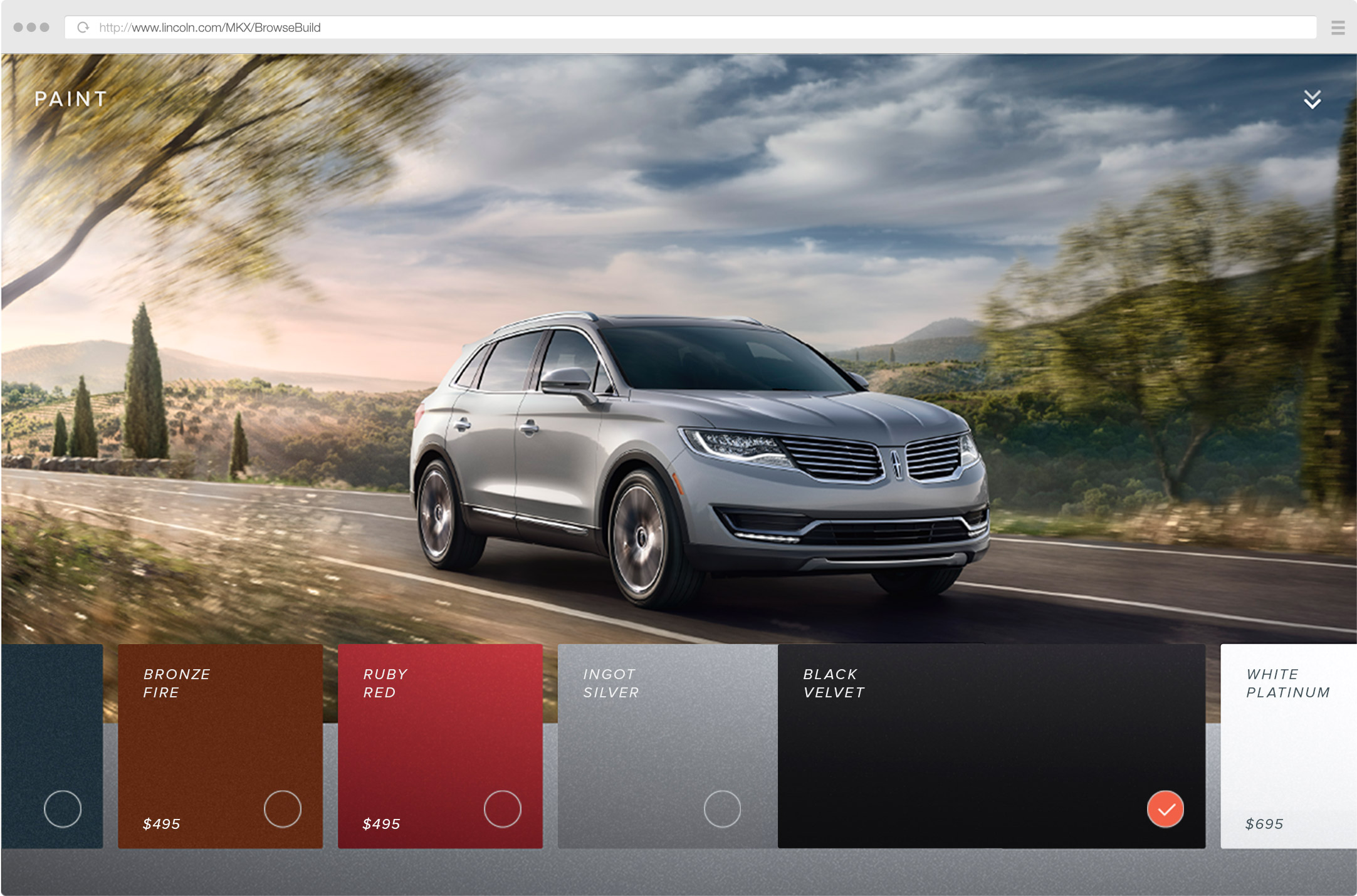Toggle the Black Velvet orange checkmark
The height and width of the screenshot is (896, 1357).
(1166, 809)
